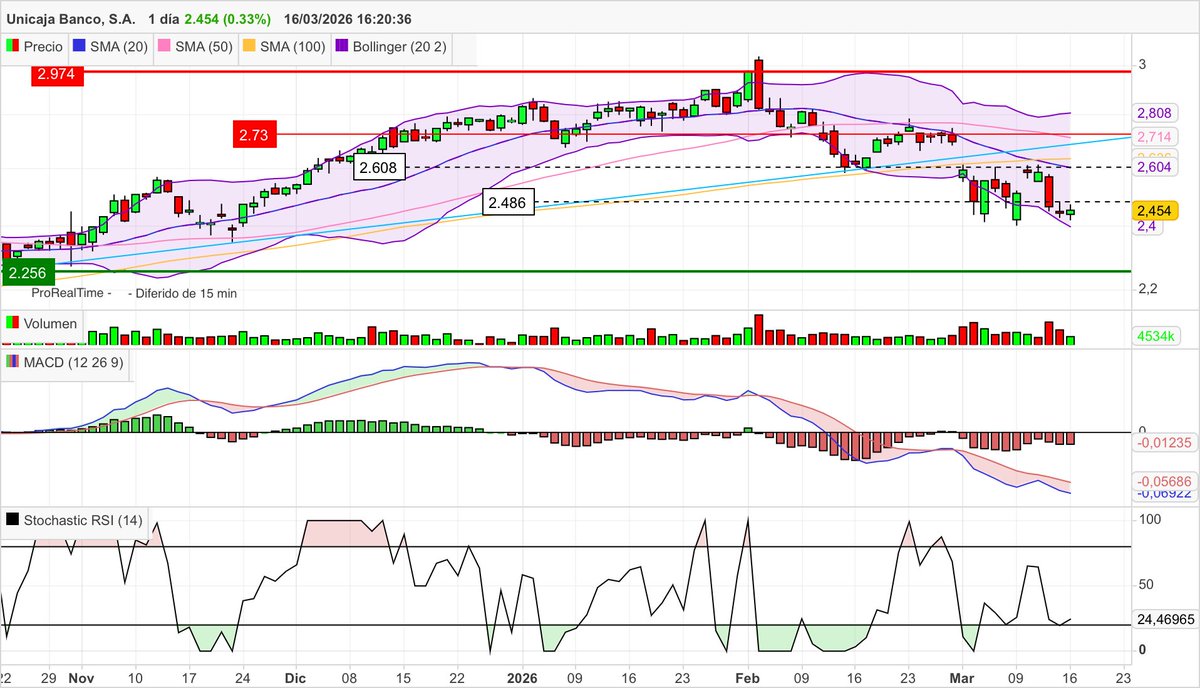Click the 16/03/2026 16:20:36 timestamp
This screenshot has width=1200, height=688.
coord(348,19)
